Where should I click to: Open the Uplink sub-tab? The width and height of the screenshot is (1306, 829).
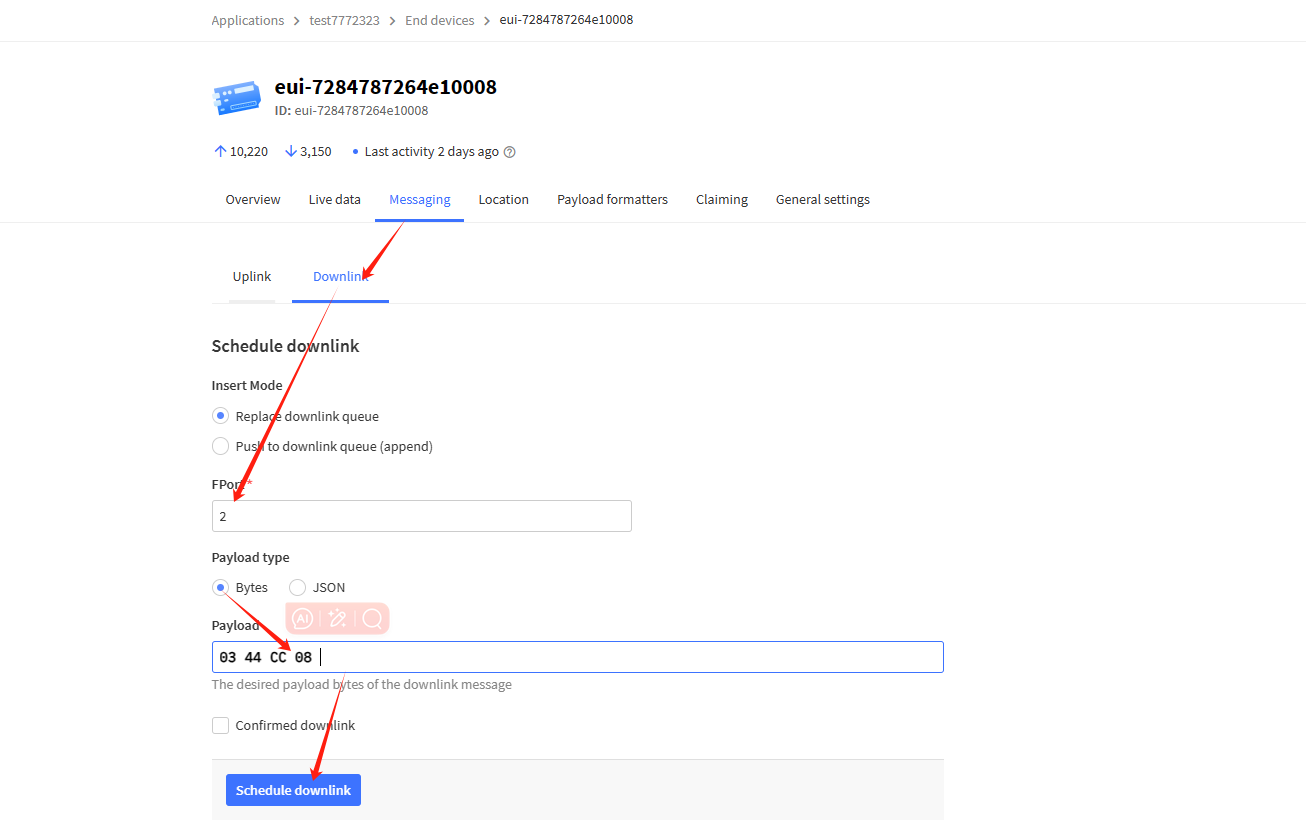coord(252,277)
